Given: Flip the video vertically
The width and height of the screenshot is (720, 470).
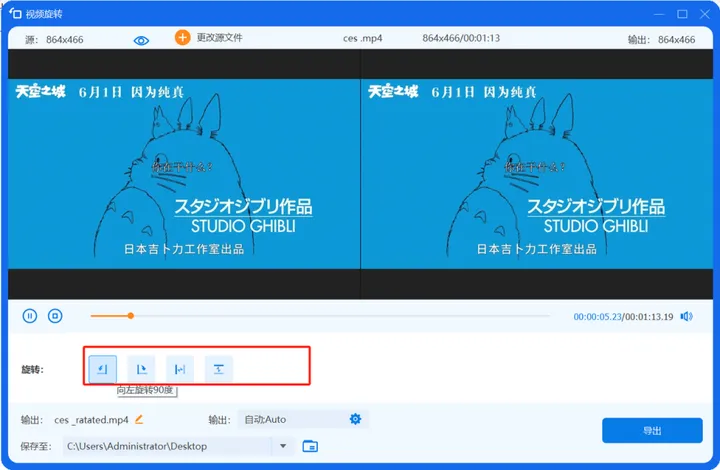Looking at the screenshot, I should (x=219, y=369).
